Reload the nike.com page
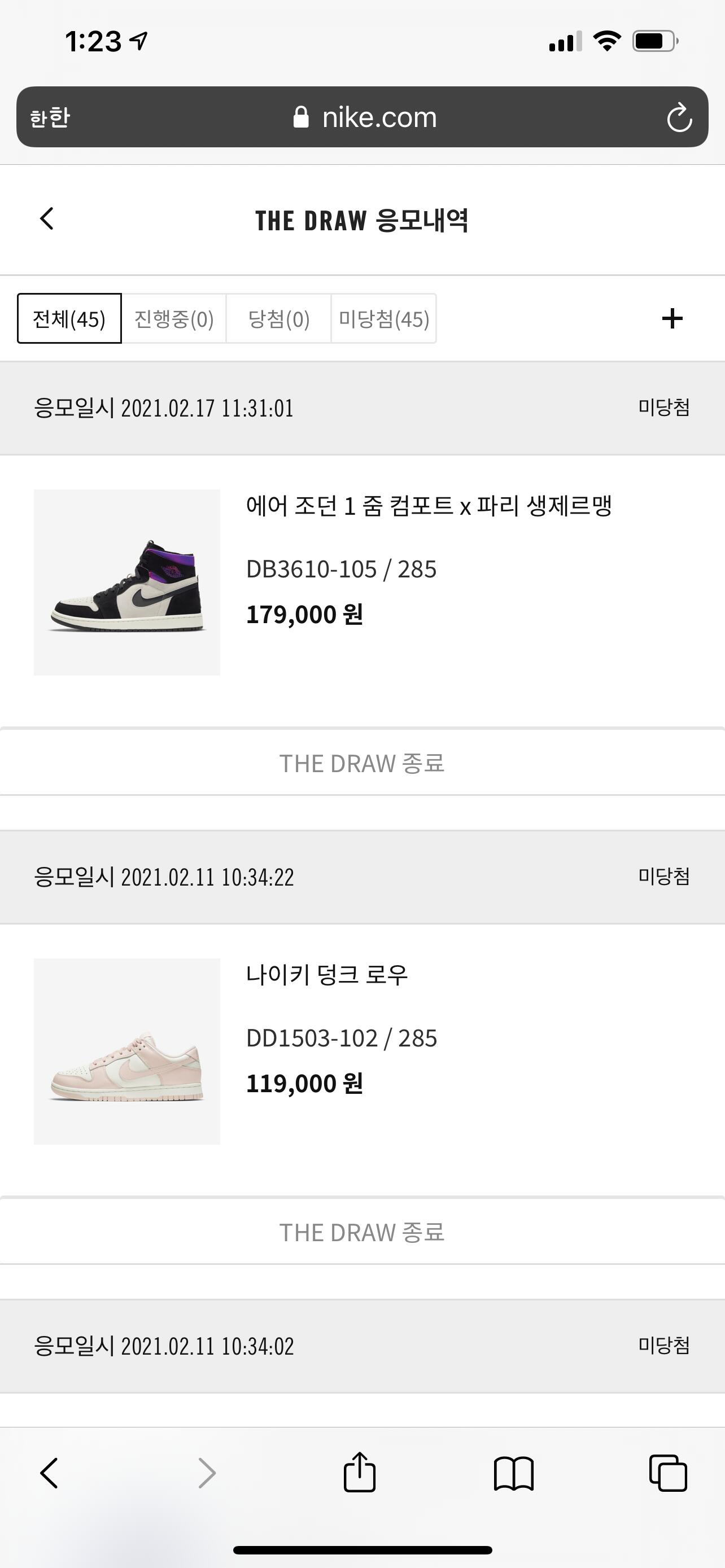Image resolution: width=725 pixels, height=1568 pixels. tap(679, 117)
